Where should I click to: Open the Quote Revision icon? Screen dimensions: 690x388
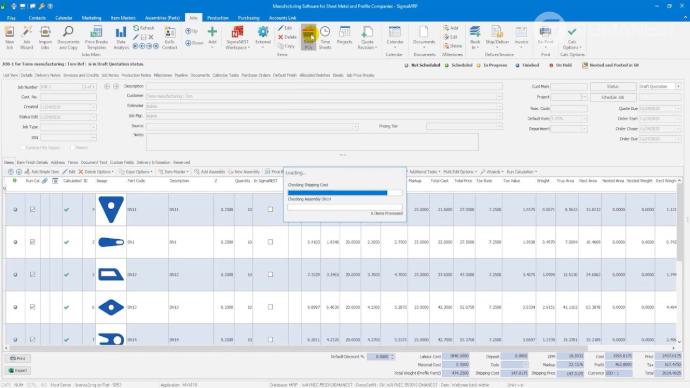tap(366, 37)
